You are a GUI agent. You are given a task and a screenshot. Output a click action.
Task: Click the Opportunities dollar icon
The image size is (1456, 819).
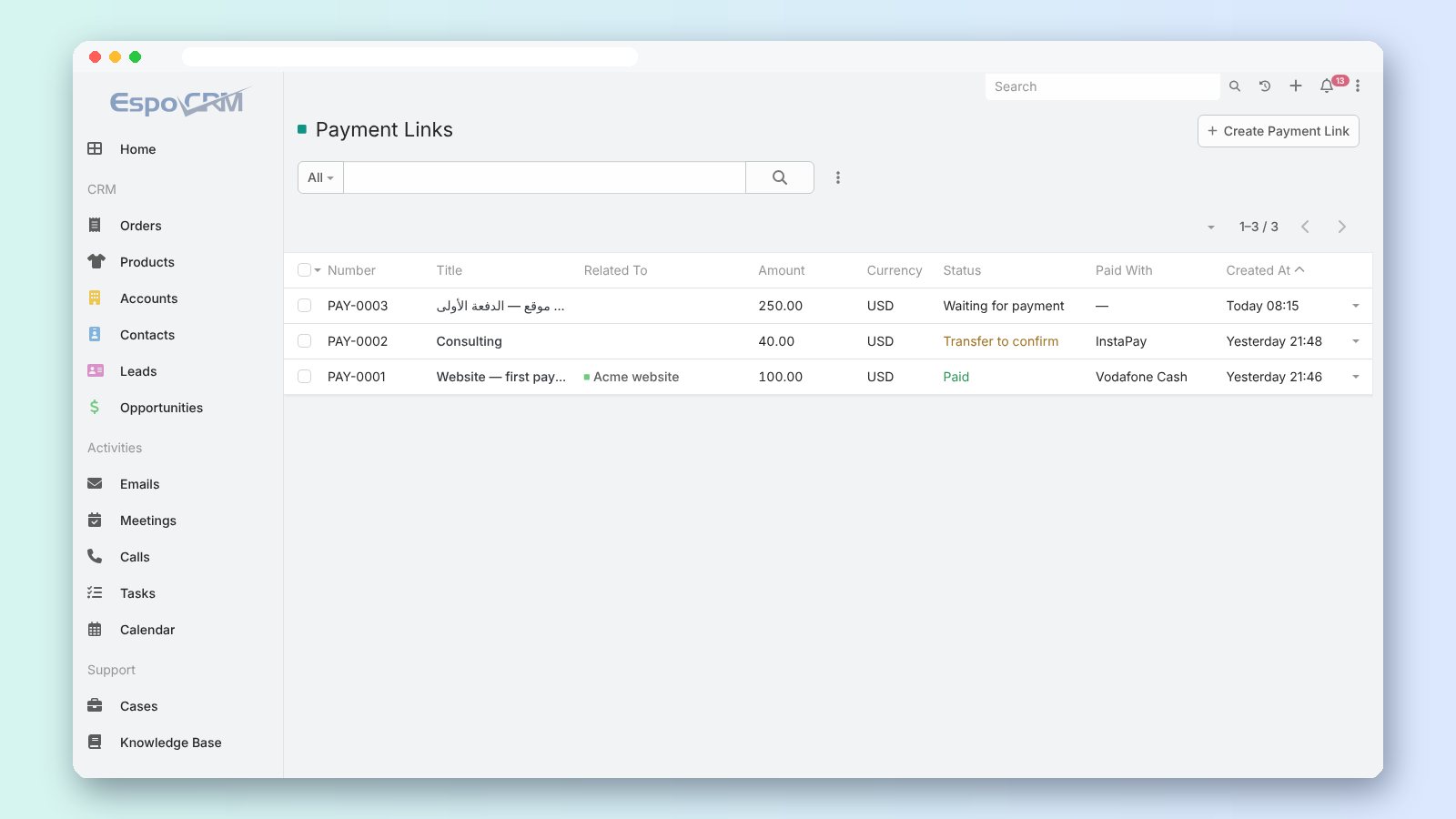pyautogui.click(x=95, y=407)
